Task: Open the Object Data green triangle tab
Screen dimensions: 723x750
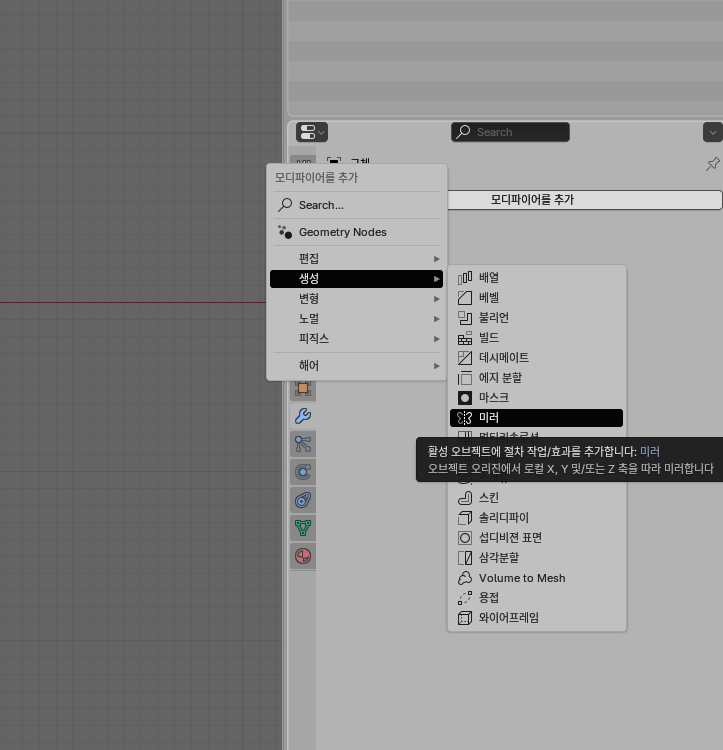Action: pos(303,528)
